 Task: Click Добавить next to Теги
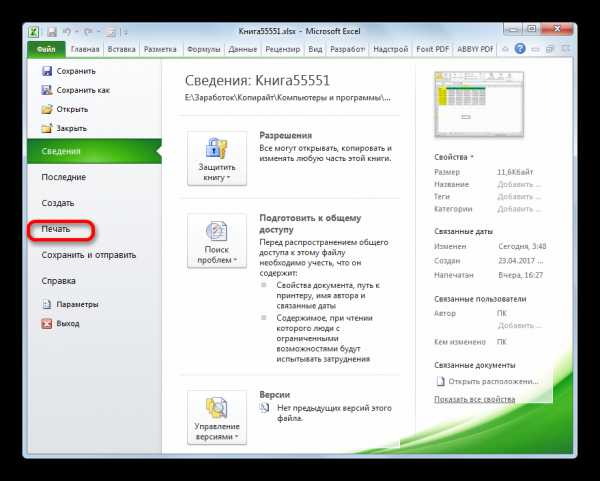[x=519, y=197]
